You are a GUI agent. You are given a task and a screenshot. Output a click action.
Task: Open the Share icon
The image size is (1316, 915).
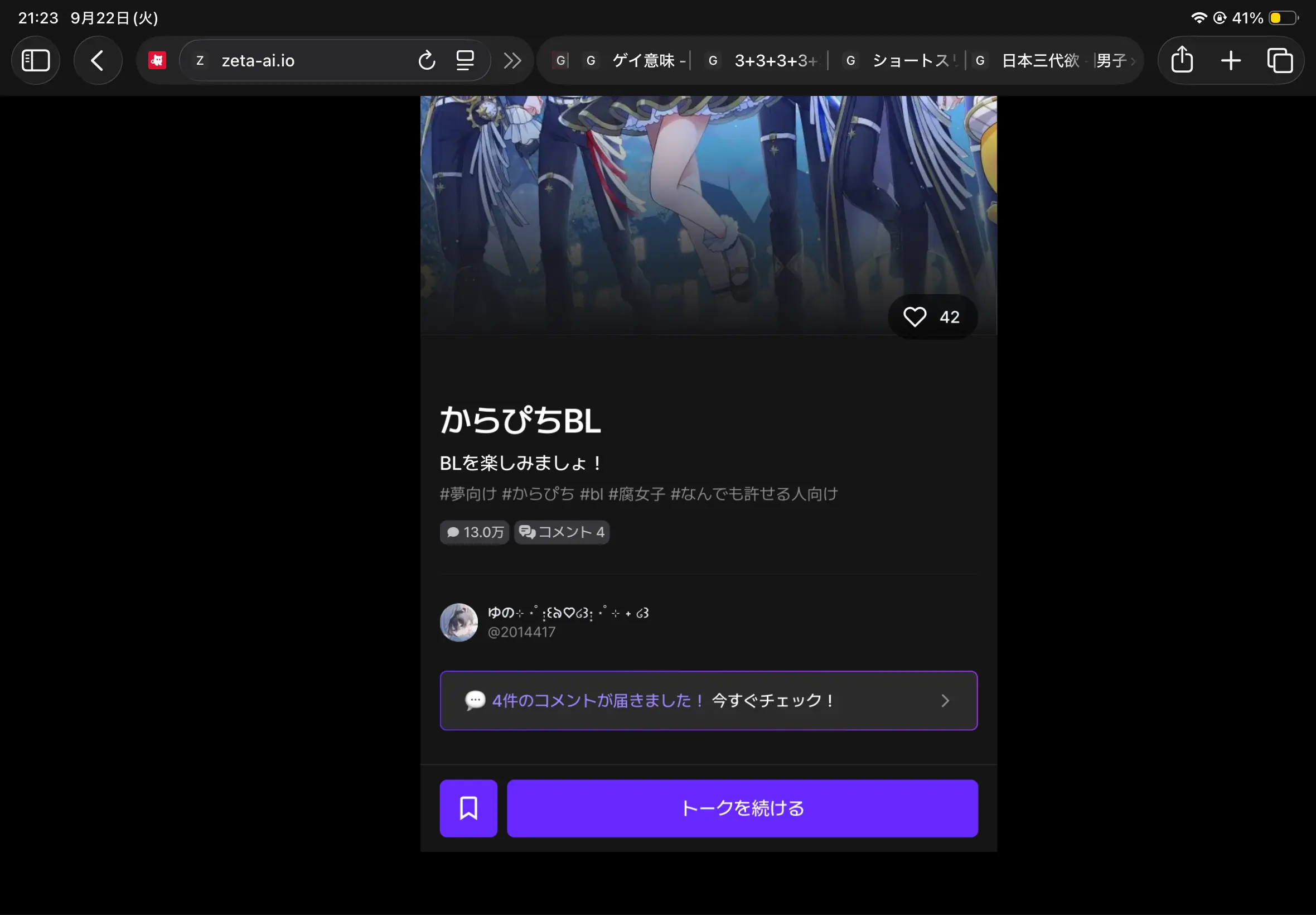point(1182,60)
